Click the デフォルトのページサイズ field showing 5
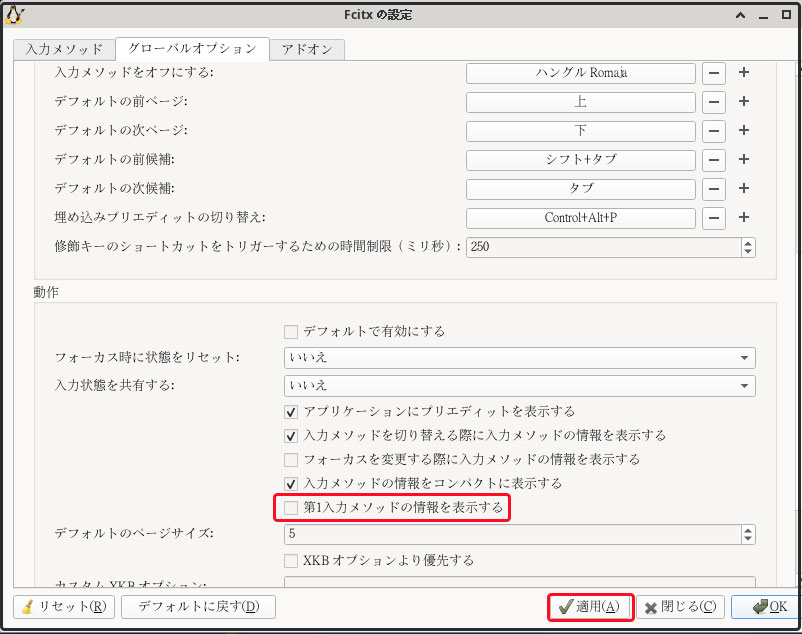This screenshot has width=802, height=634. click(x=513, y=534)
